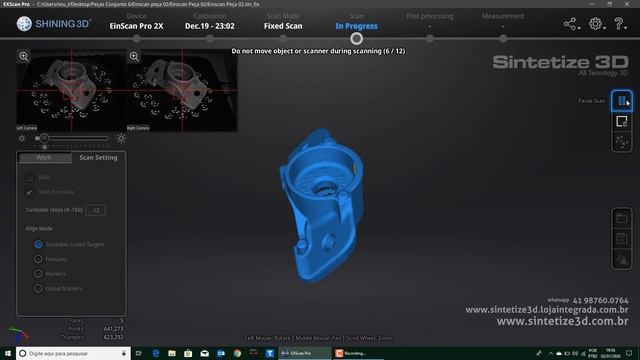640x360 pixels.
Task: Click the scanning status message (6 / 12)
Action: [318, 51]
